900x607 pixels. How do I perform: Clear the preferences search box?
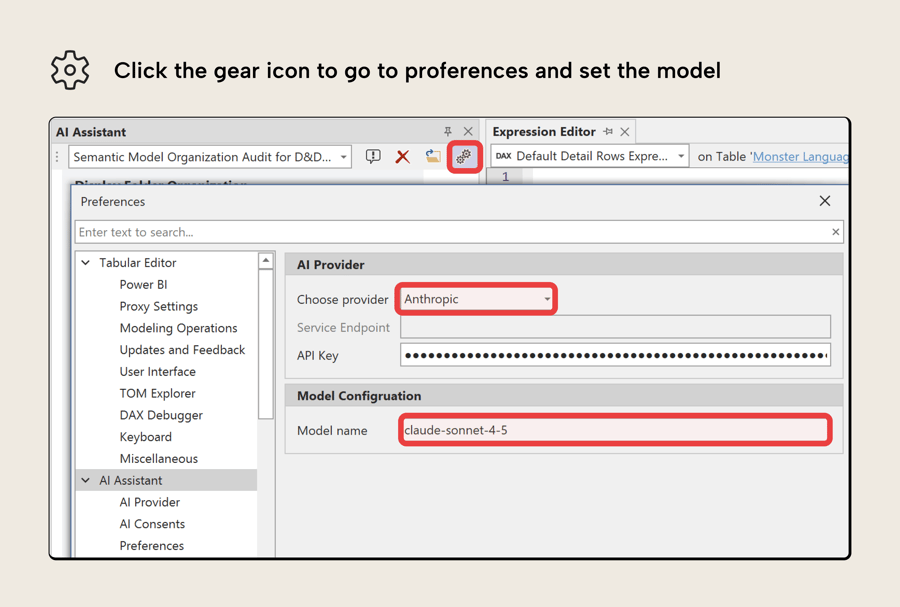[x=835, y=232]
